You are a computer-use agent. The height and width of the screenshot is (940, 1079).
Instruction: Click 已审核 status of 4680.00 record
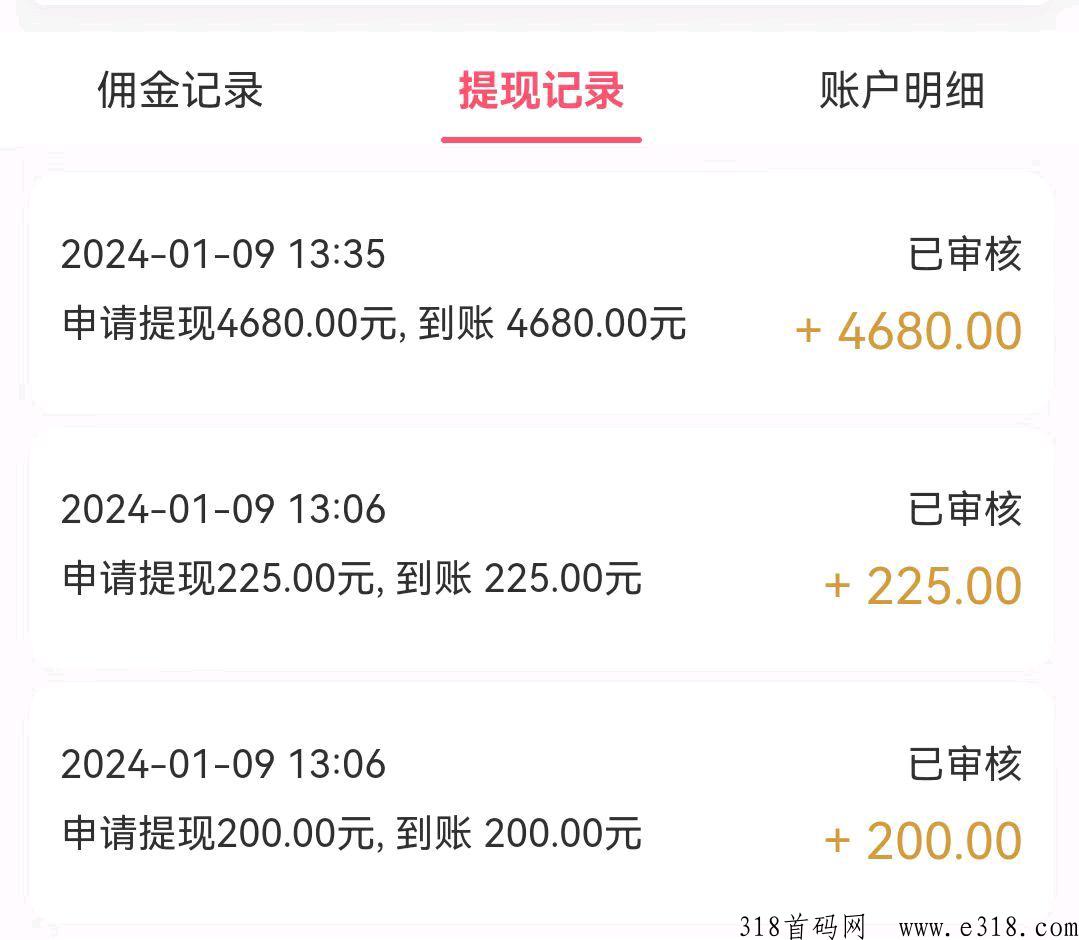tap(965, 254)
